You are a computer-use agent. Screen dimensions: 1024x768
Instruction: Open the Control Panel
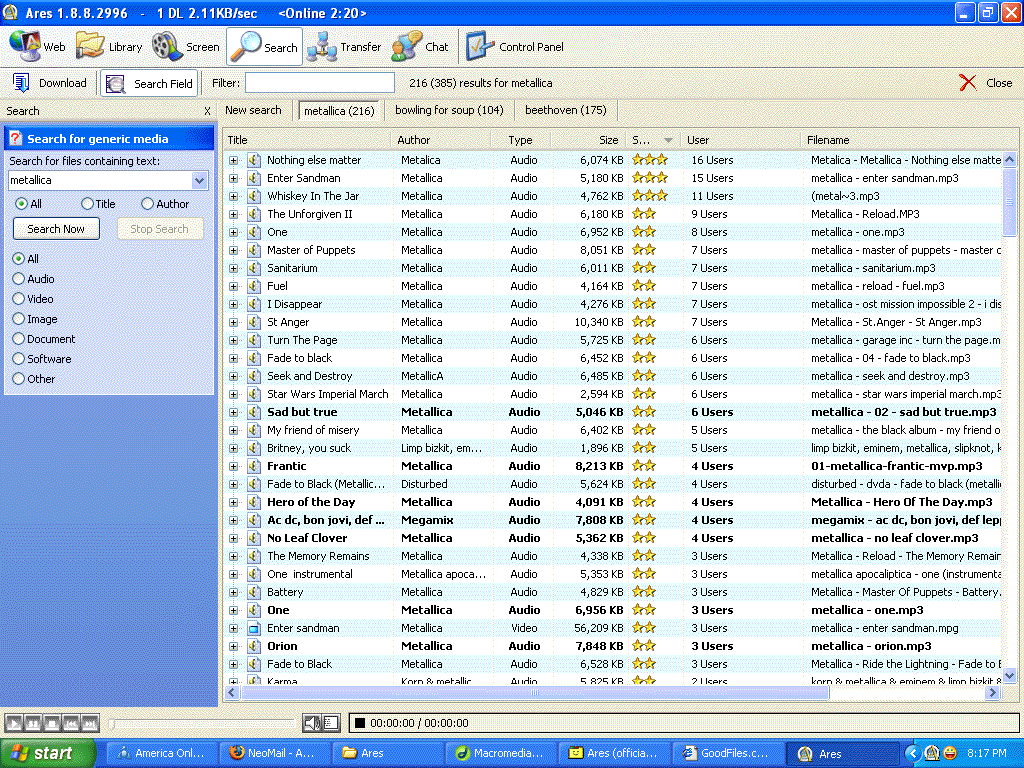click(x=514, y=46)
